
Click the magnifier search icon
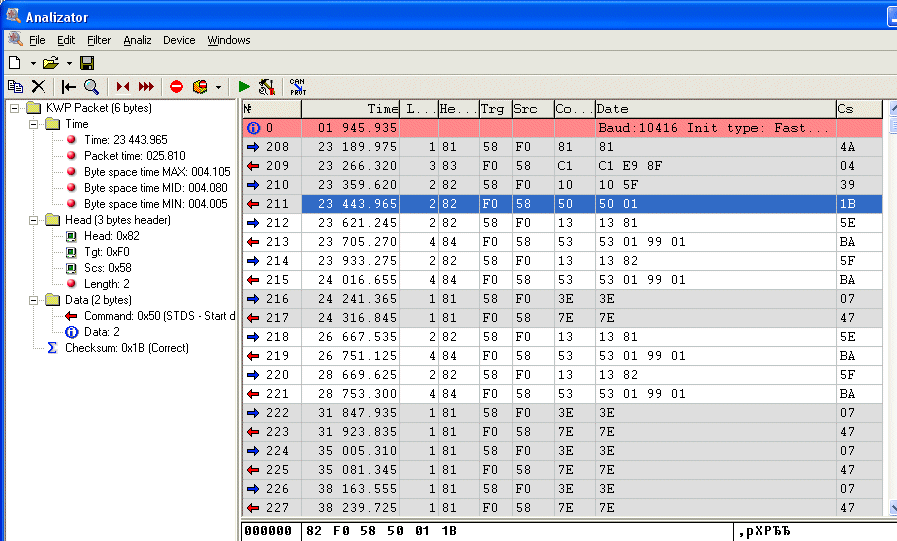[x=91, y=87]
